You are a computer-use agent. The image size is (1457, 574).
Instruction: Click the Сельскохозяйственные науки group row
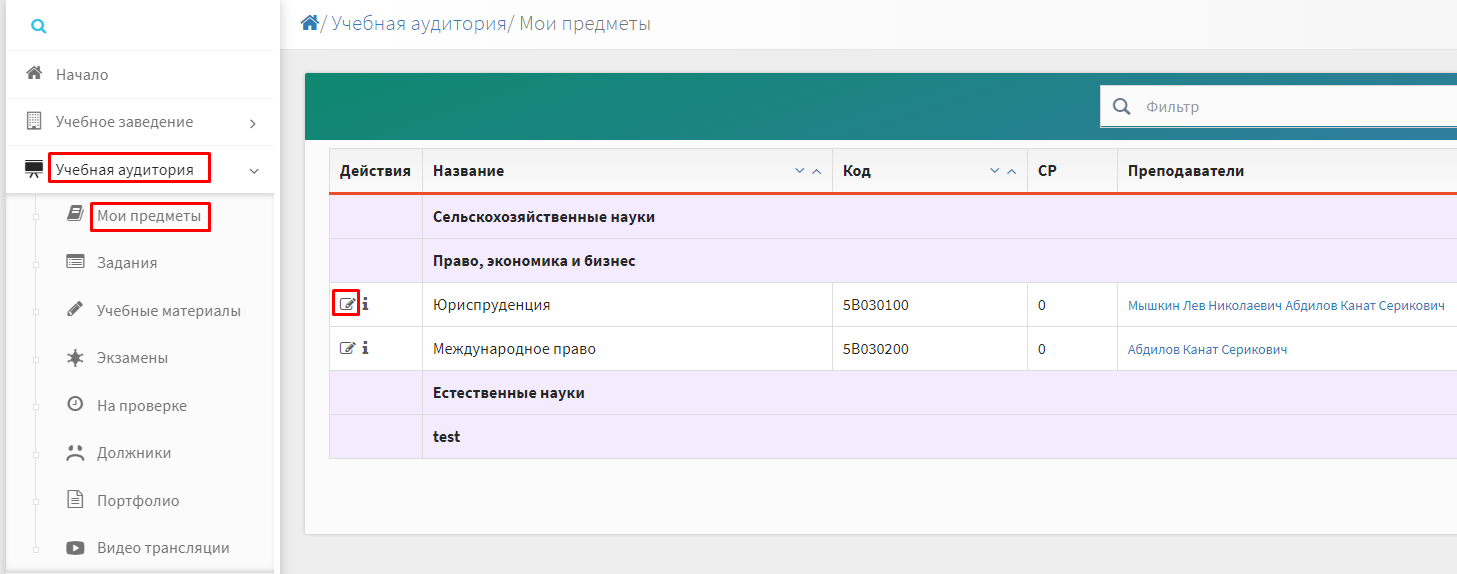tap(893, 217)
